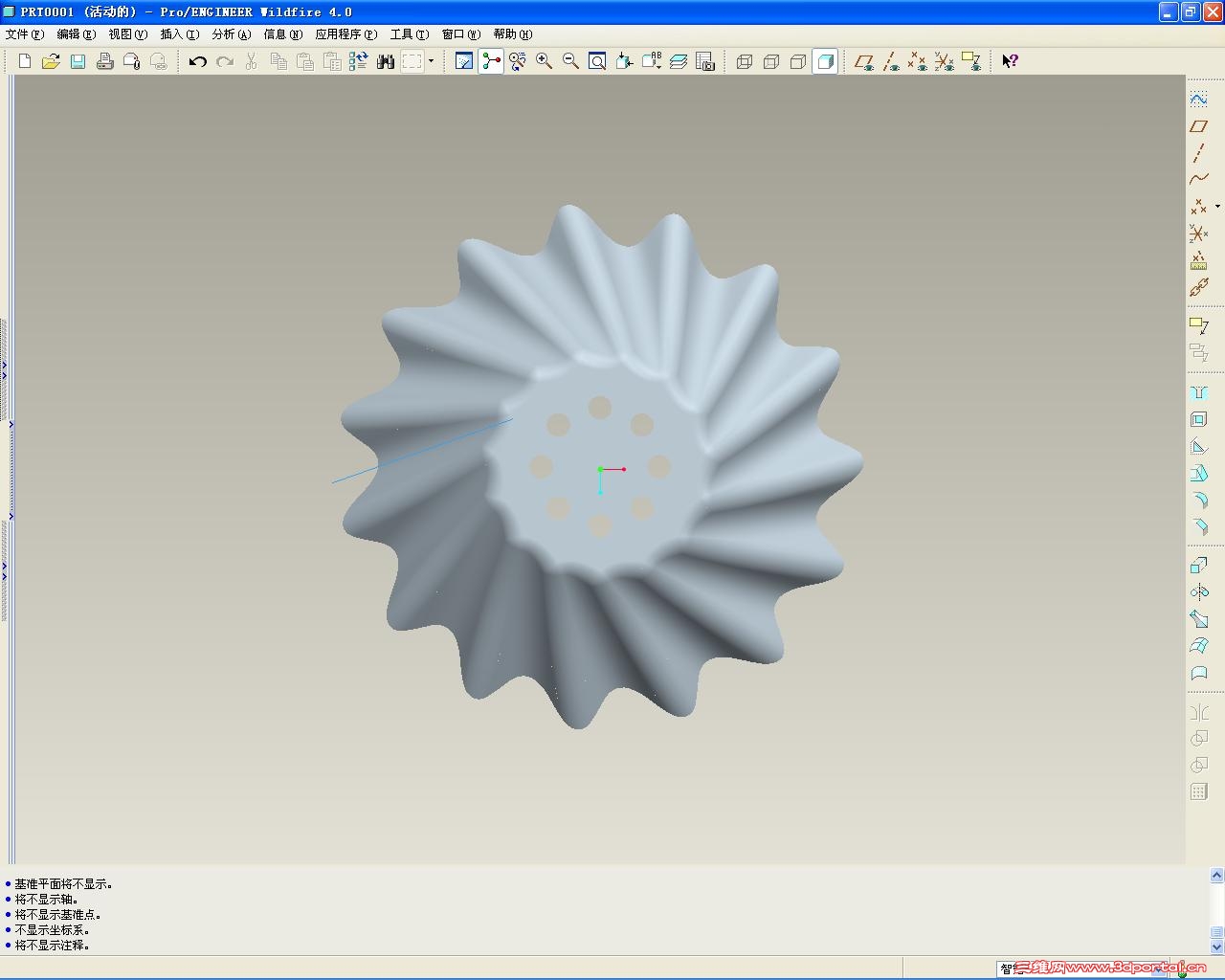Click the zoom out magnifier
1225x980 pixels.
(571, 61)
